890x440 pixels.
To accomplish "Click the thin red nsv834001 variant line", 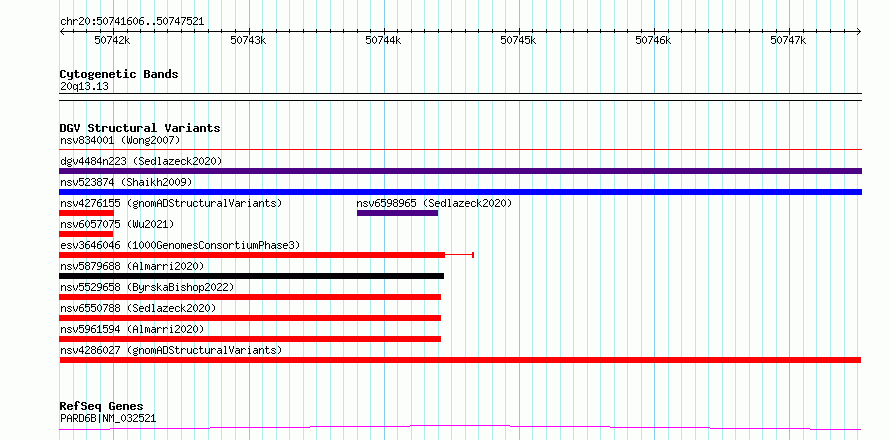I will tap(460, 149).
